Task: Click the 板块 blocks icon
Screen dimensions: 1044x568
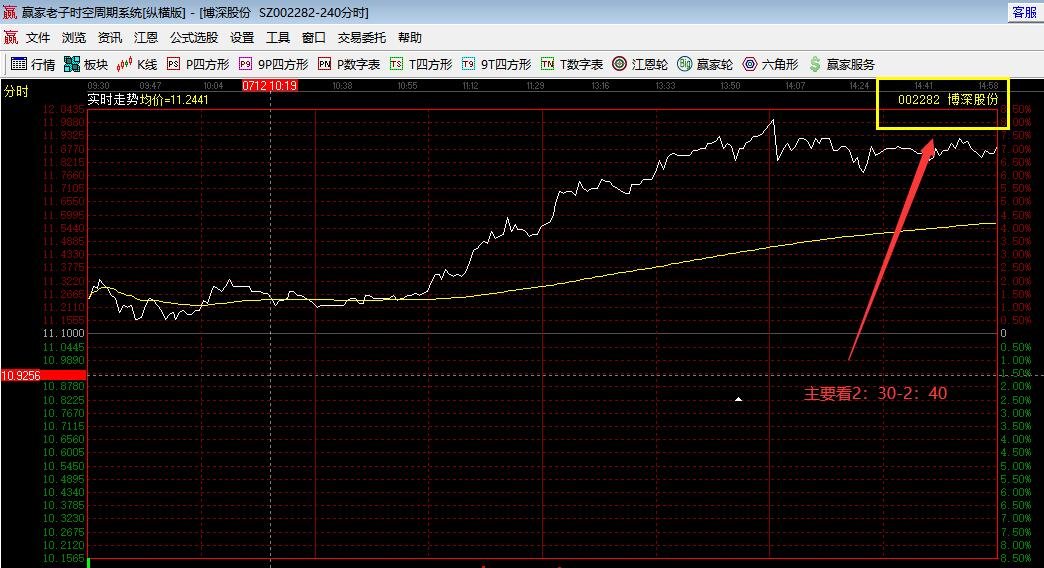Action: click(x=72, y=64)
